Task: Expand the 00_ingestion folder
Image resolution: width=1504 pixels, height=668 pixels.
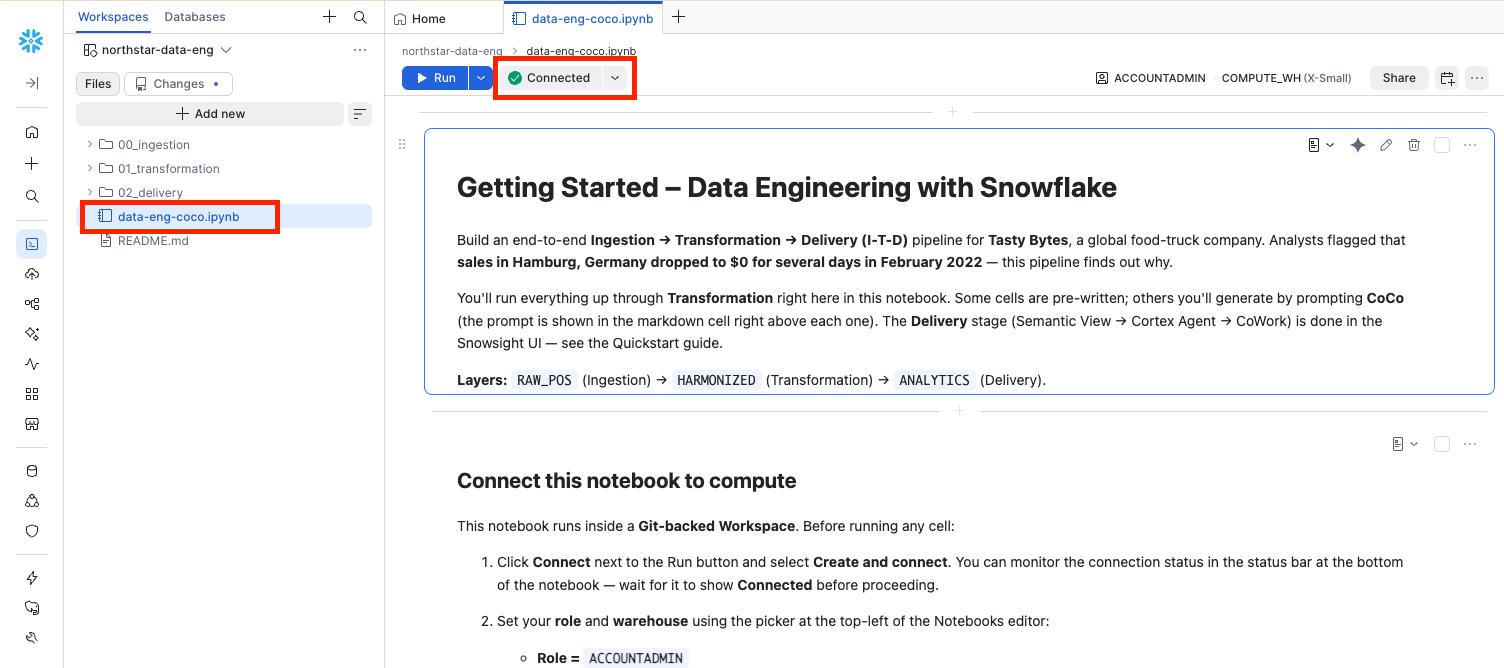Action: click(90, 145)
